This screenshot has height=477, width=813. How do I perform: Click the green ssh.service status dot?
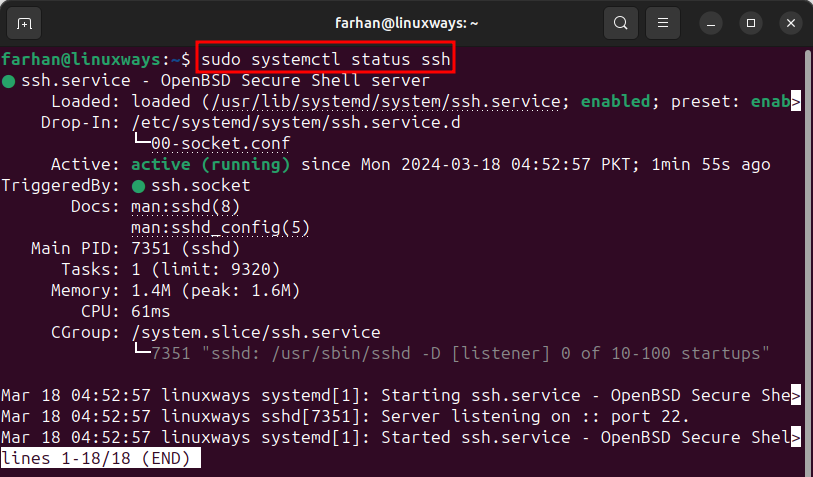[8, 81]
